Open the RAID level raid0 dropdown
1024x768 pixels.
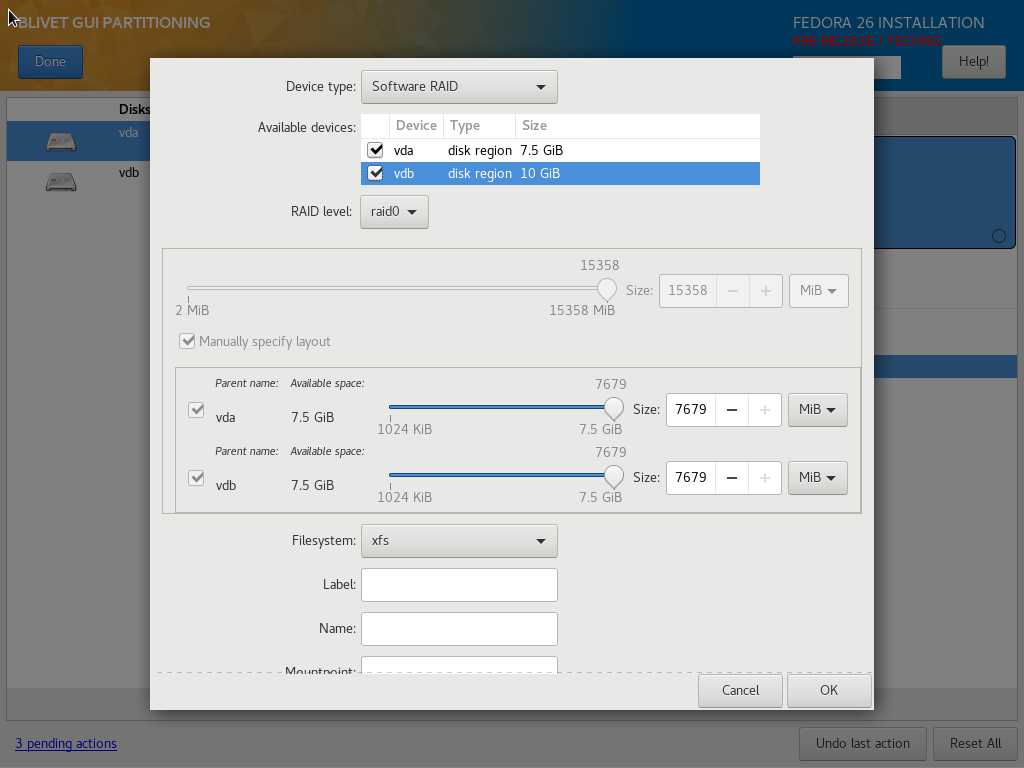394,212
